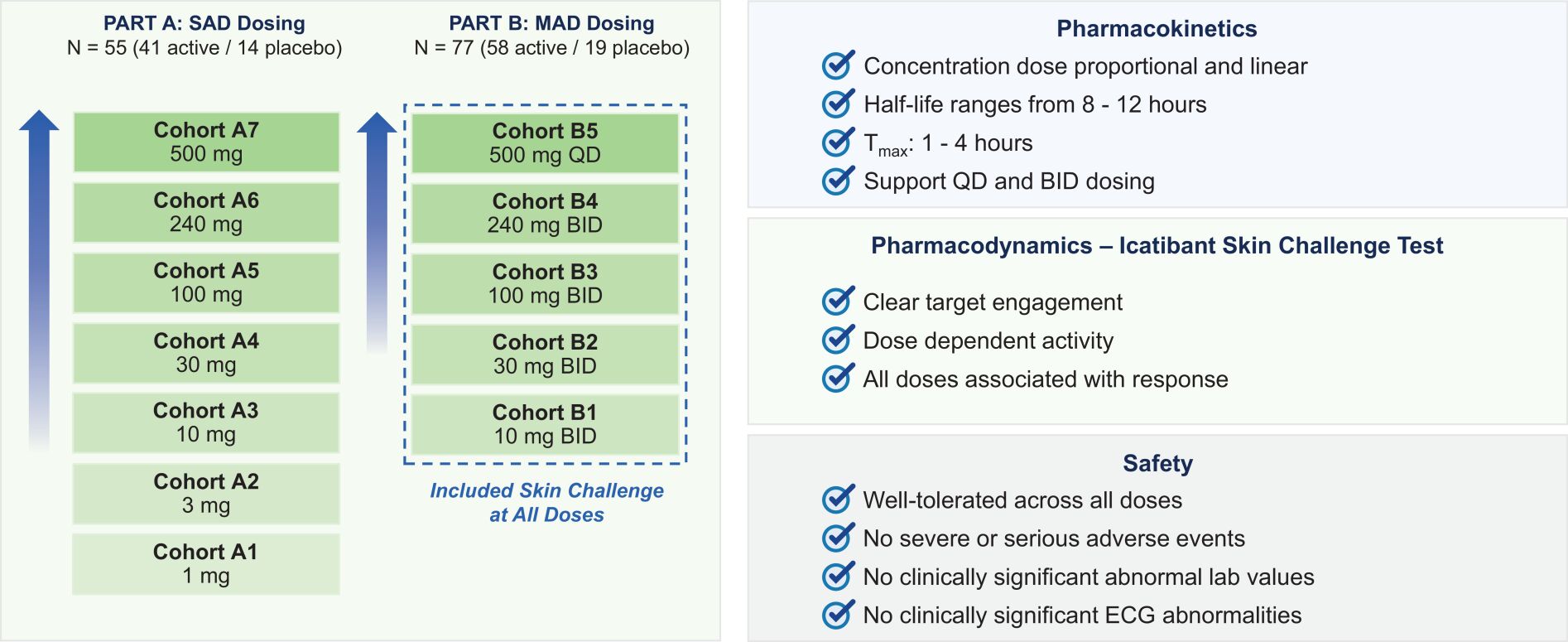Image resolution: width=1568 pixels, height=642 pixels.
Task: Click checkmark for 'No clinically significant ECG abnormalities'
Action: coord(837,615)
